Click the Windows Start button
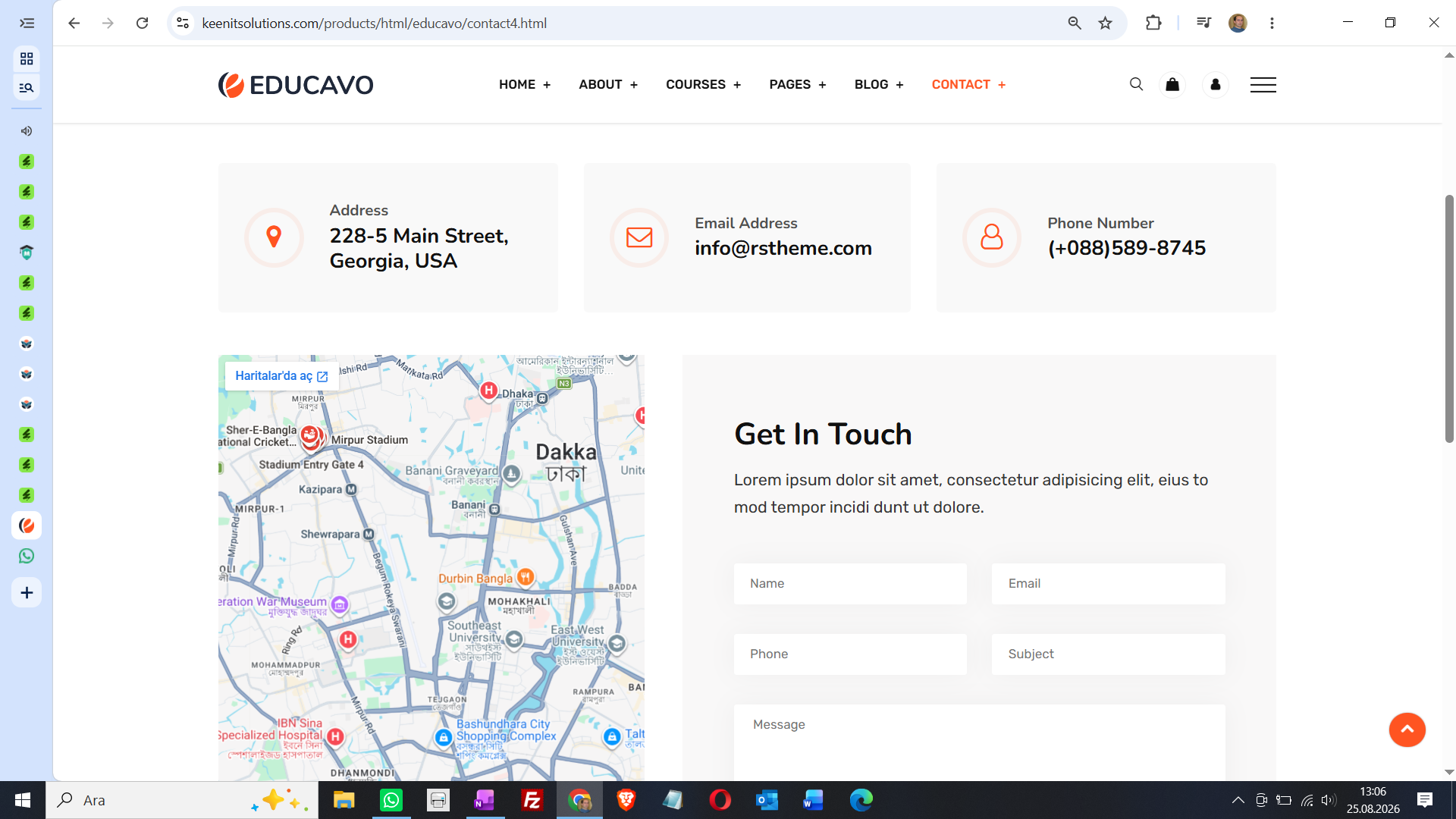Image resolution: width=1456 pixels, height=819 pixels. click(x=23, y=800)
